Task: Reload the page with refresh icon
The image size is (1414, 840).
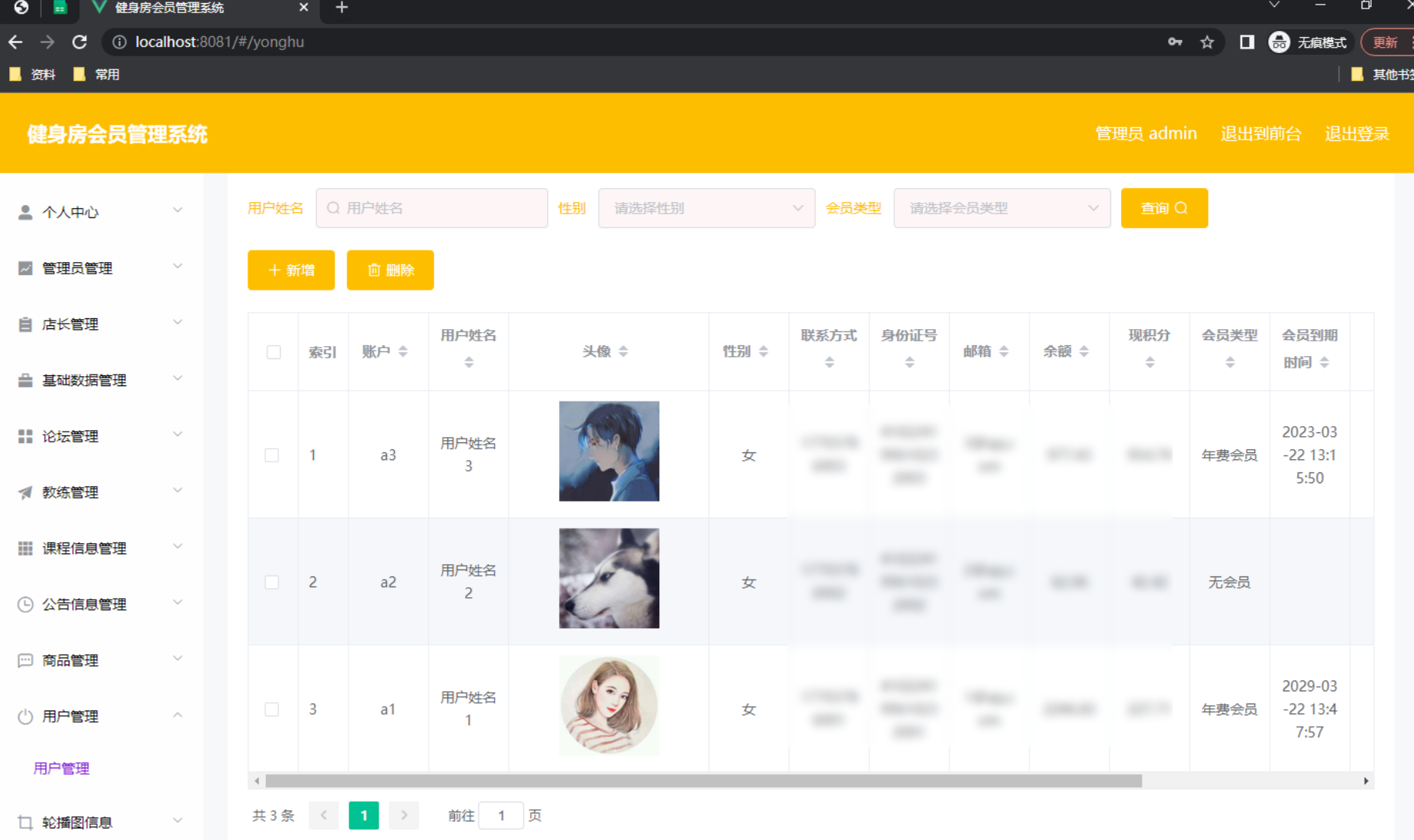Action: pos(79,42)
